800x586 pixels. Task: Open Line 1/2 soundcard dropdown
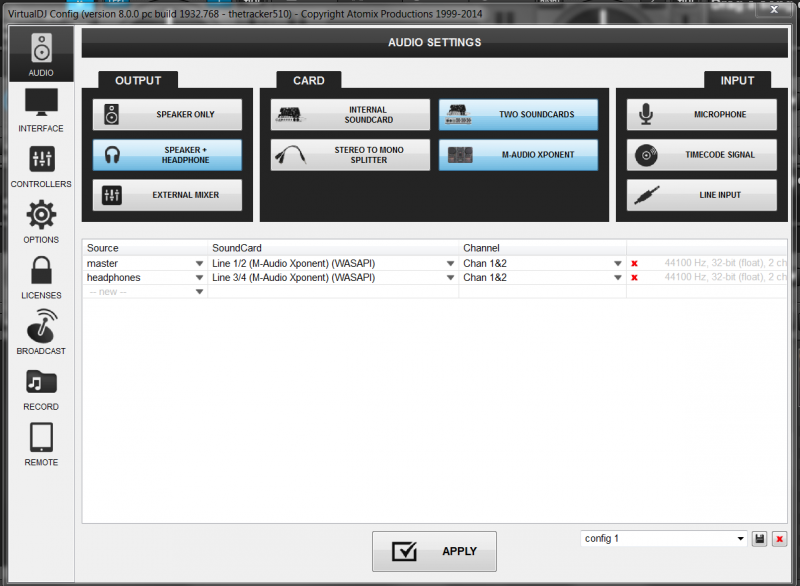tap(450, 264)
